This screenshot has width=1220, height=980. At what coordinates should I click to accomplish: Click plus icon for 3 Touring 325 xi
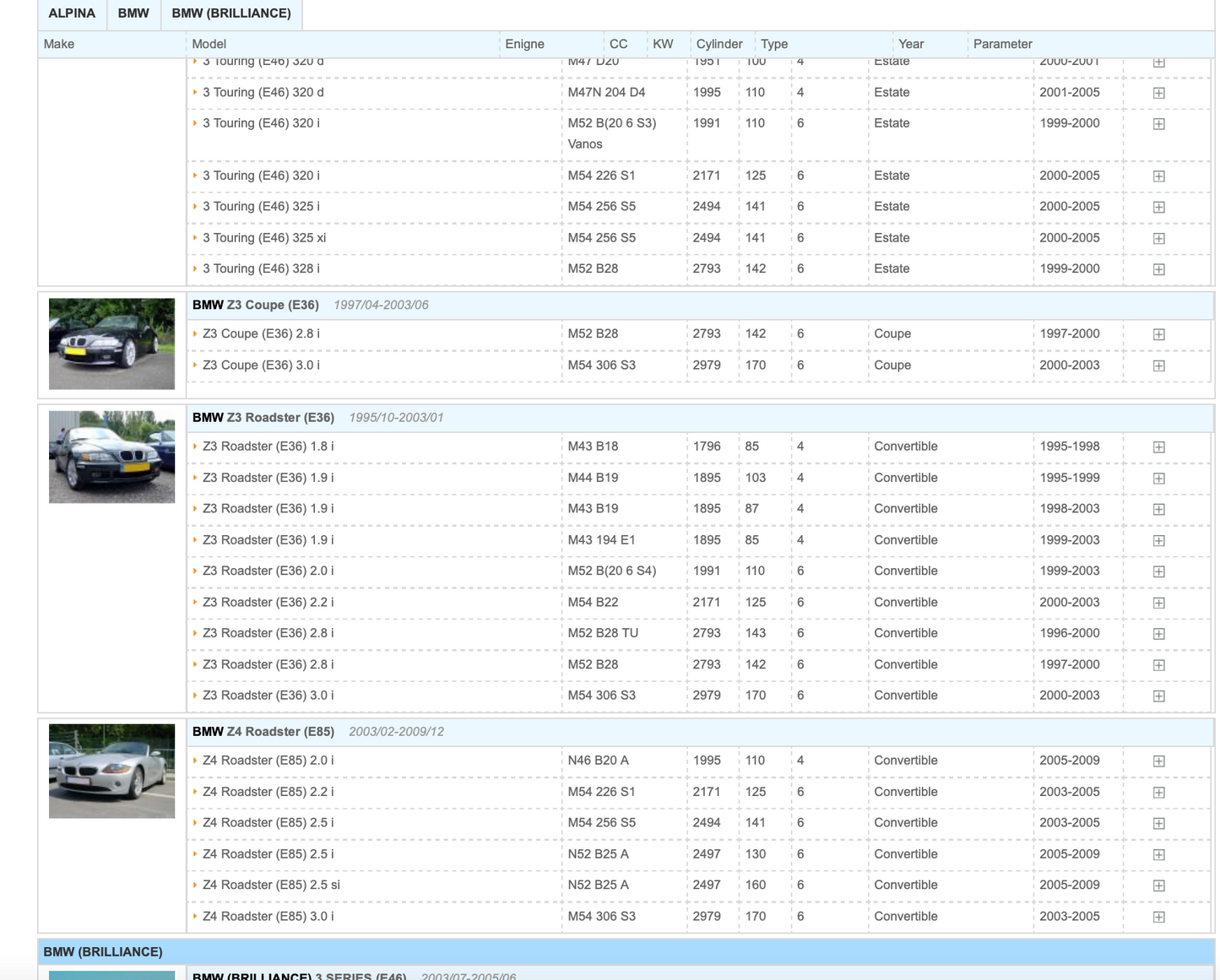click(1158, 239)
